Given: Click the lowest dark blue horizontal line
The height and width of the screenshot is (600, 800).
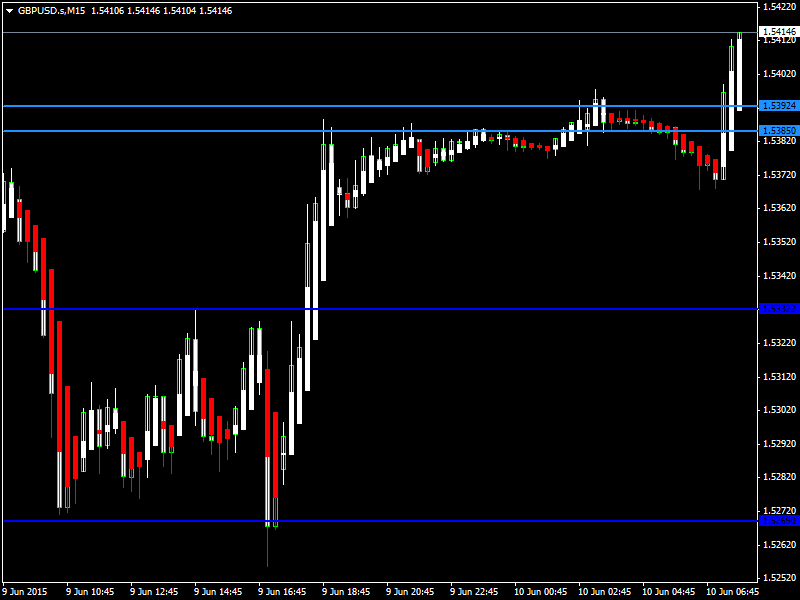Looking at the screenshot, I should tap(400, 520).
